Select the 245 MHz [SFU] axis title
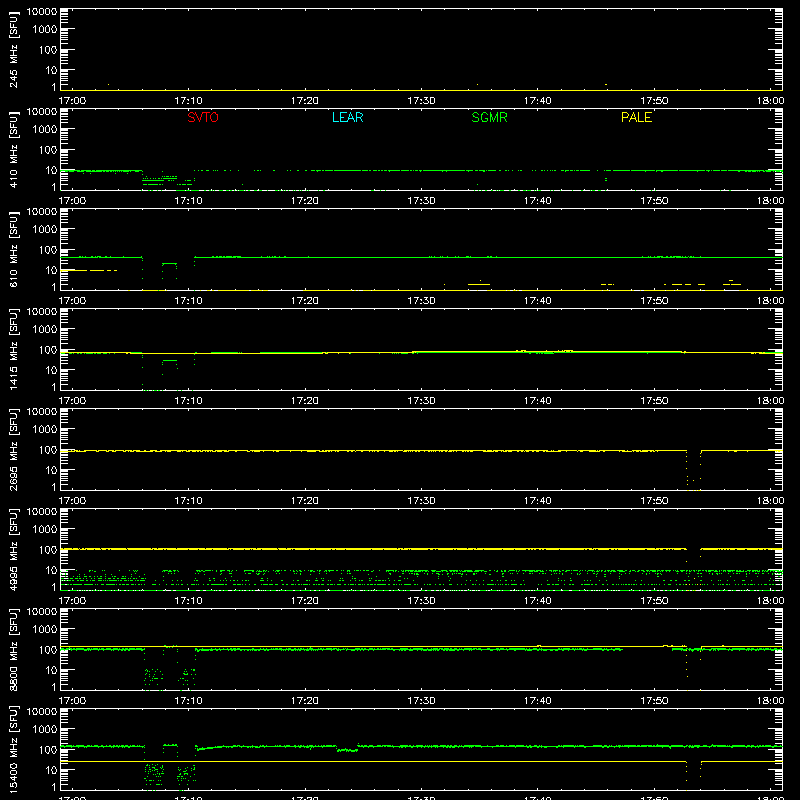Viewport: 800px width, 800px height. click(13, 50)
